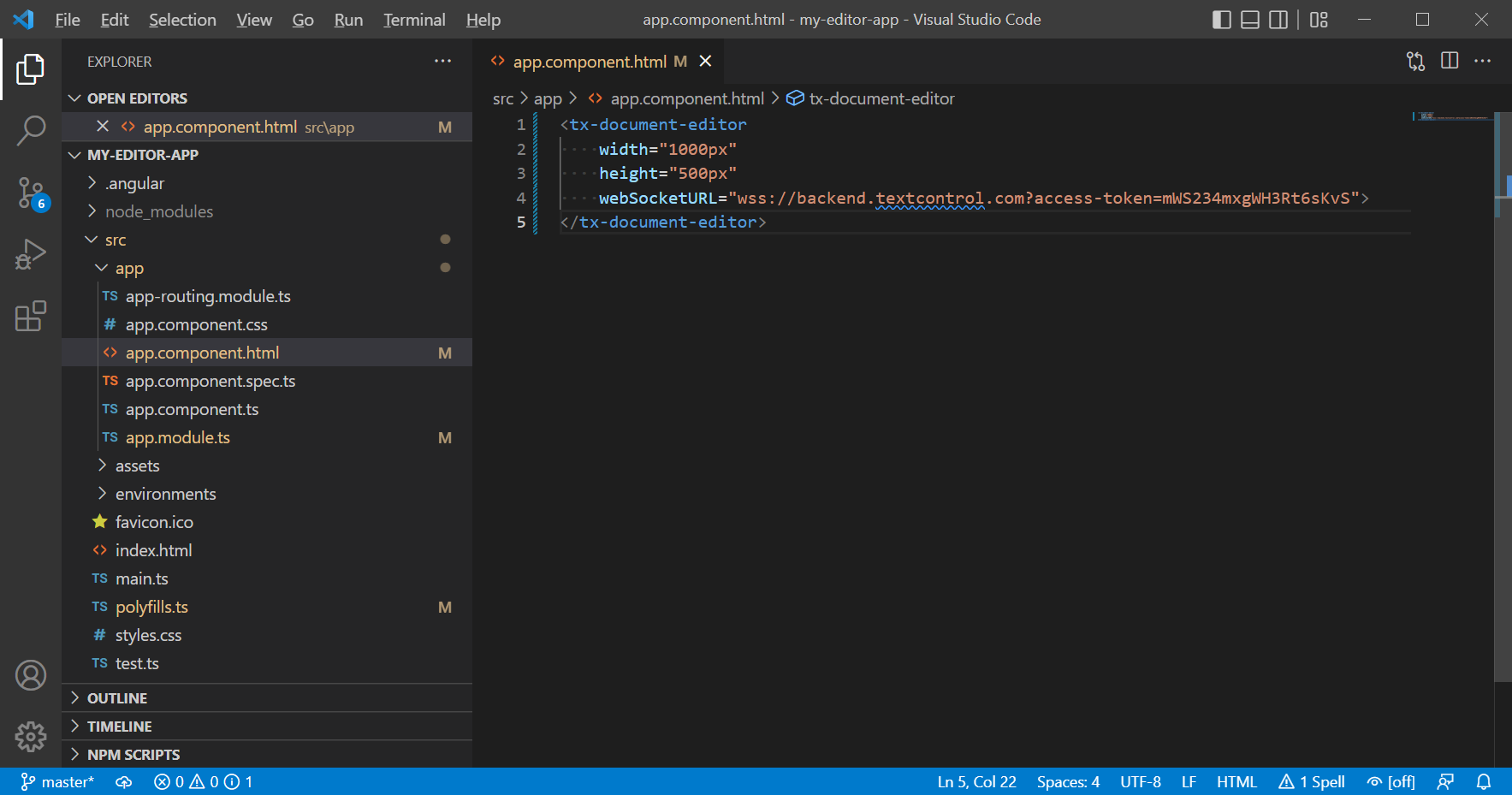This screenshot has height=795, width=1512.
Task: Split the editor to the right
Action: (x=1450, y=61)
